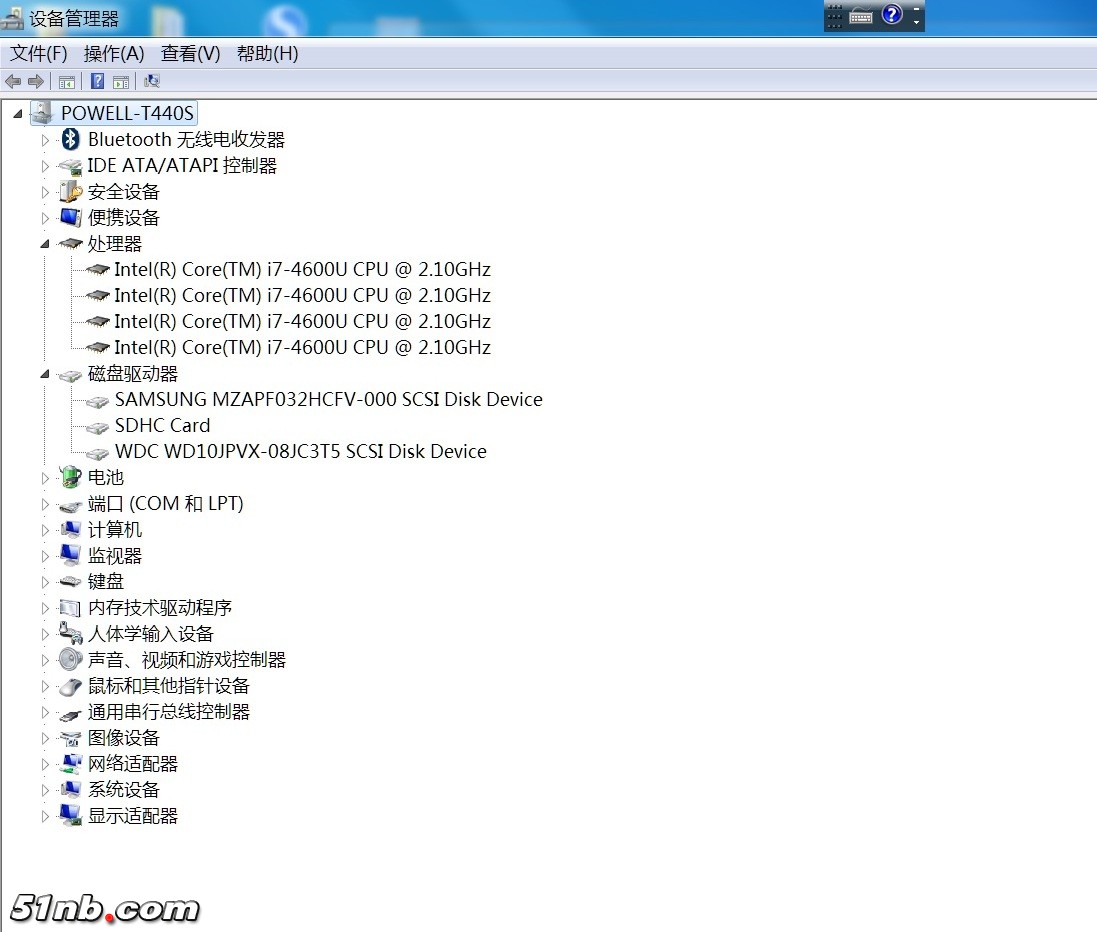The height and width of the screenshot is (932, 1097).
Task: Click the 显示适配器 display icon
Action: coord(70,815)
